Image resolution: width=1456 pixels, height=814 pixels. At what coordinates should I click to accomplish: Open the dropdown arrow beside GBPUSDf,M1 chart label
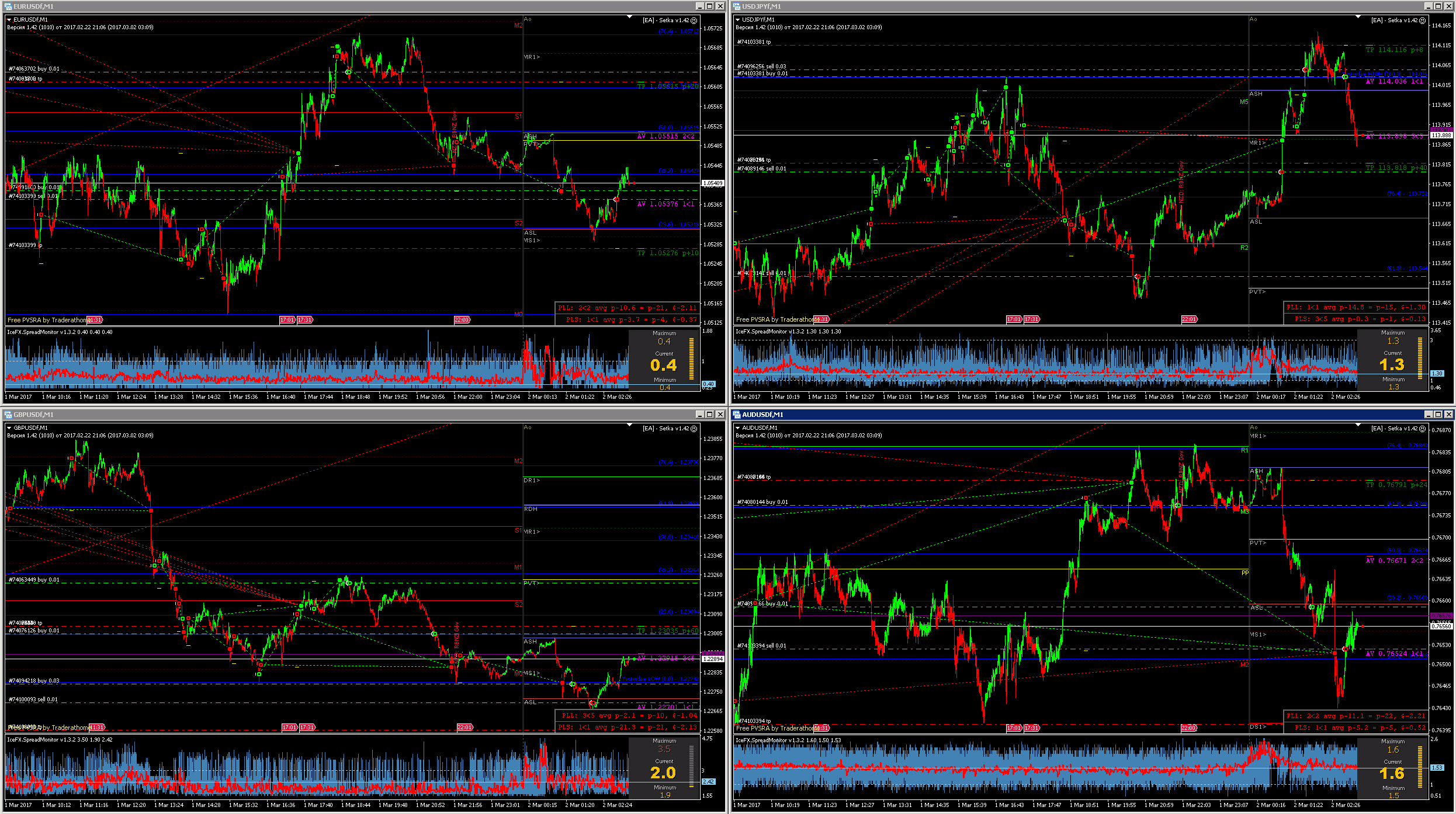point(9,428)
